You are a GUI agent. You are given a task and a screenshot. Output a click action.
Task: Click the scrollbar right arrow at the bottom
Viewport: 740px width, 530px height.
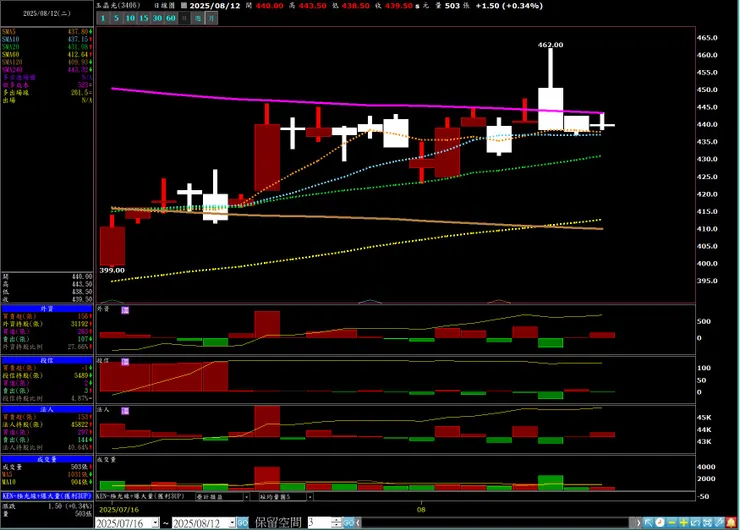pyautogui.click(x=639, y=522)
